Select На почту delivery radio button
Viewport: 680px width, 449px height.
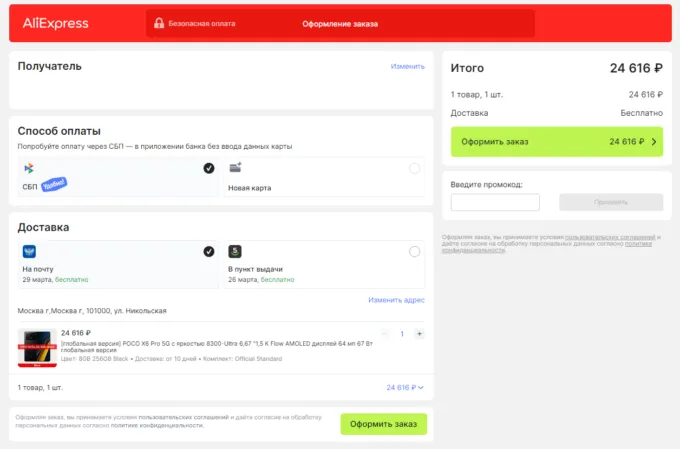tap(208, 252)
